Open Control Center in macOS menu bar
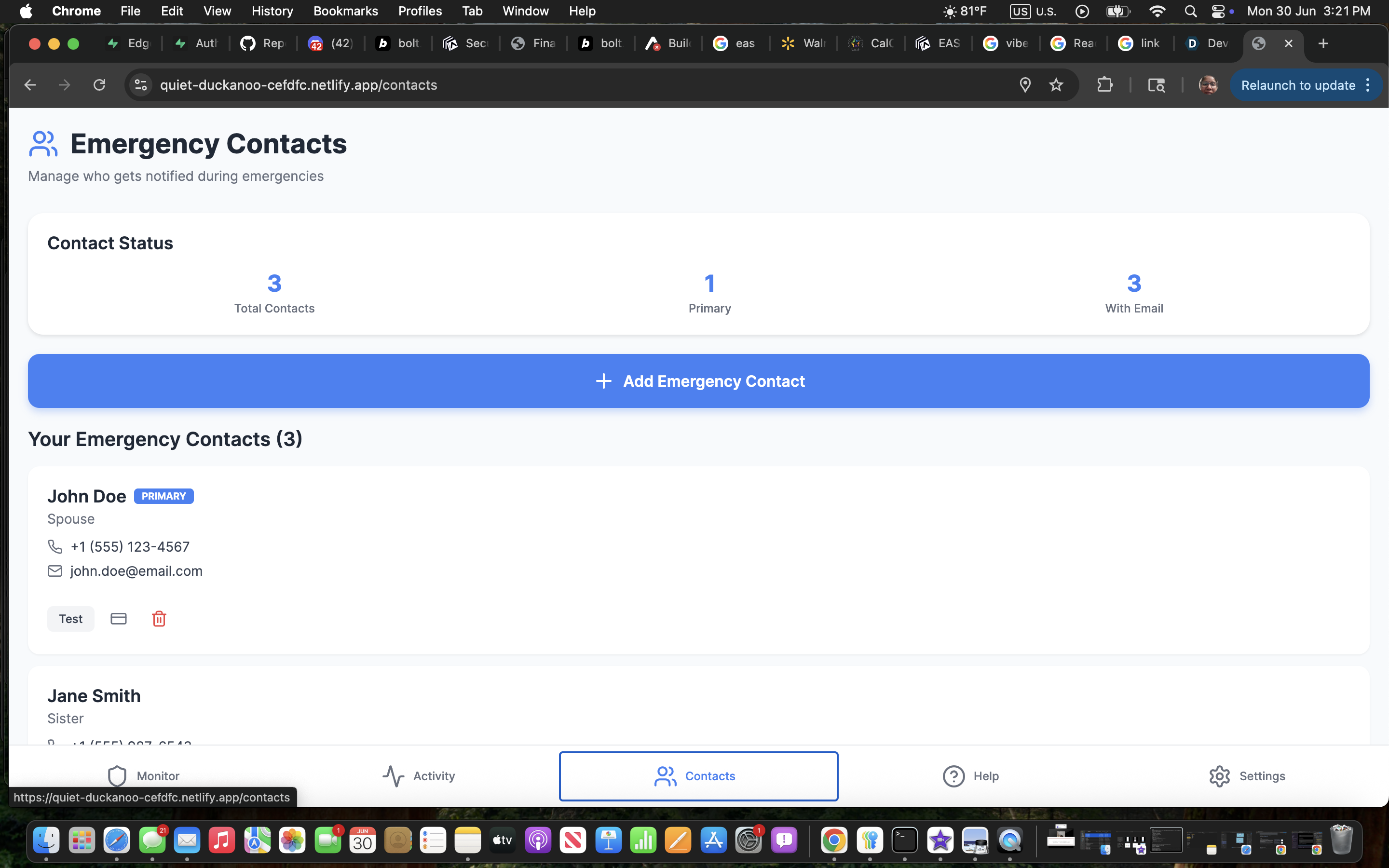The width and height of the screenshot is (1389, 868). [1218, 11]
